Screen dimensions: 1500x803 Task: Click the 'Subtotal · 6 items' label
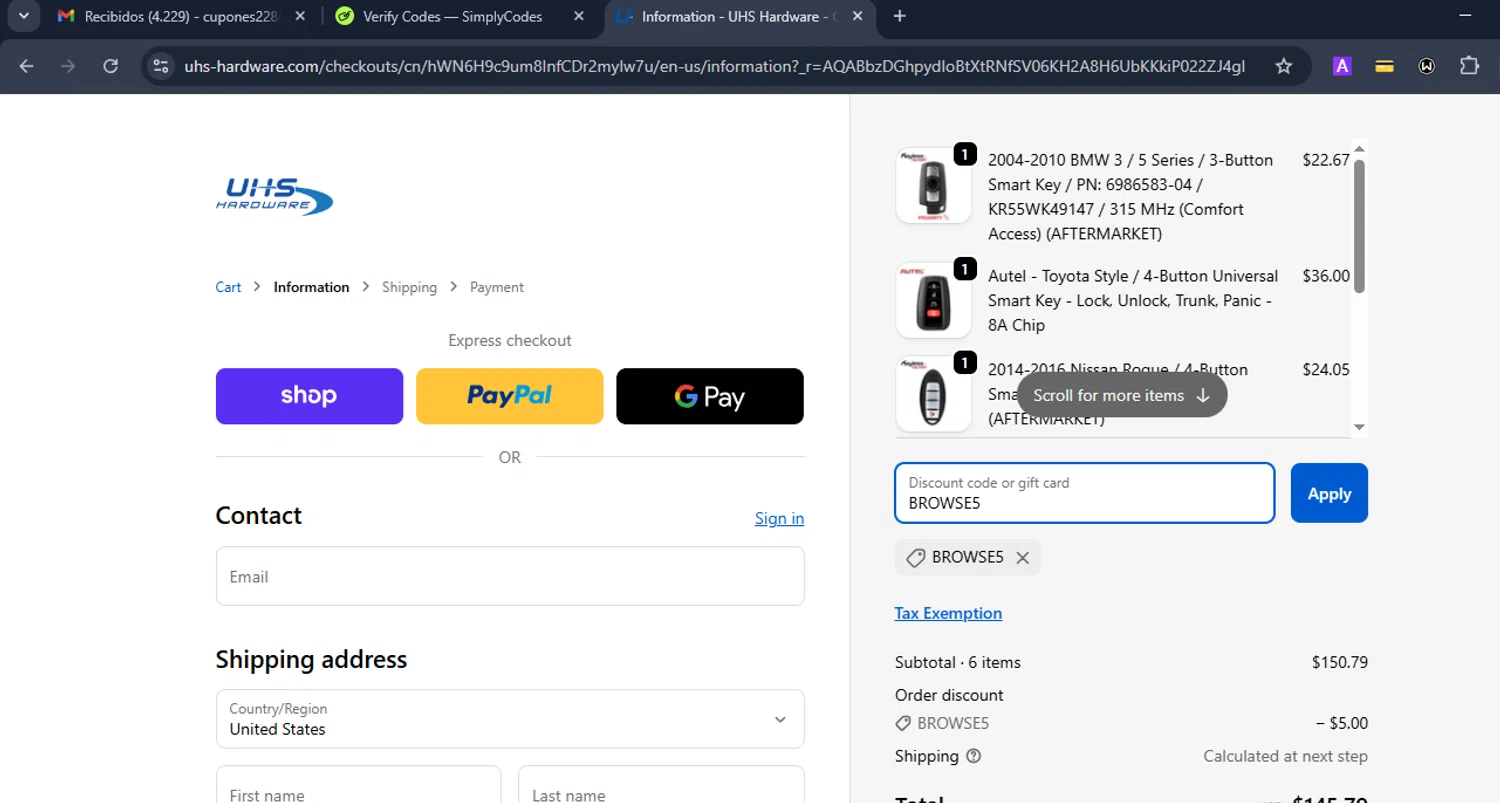tap(958, 662)
